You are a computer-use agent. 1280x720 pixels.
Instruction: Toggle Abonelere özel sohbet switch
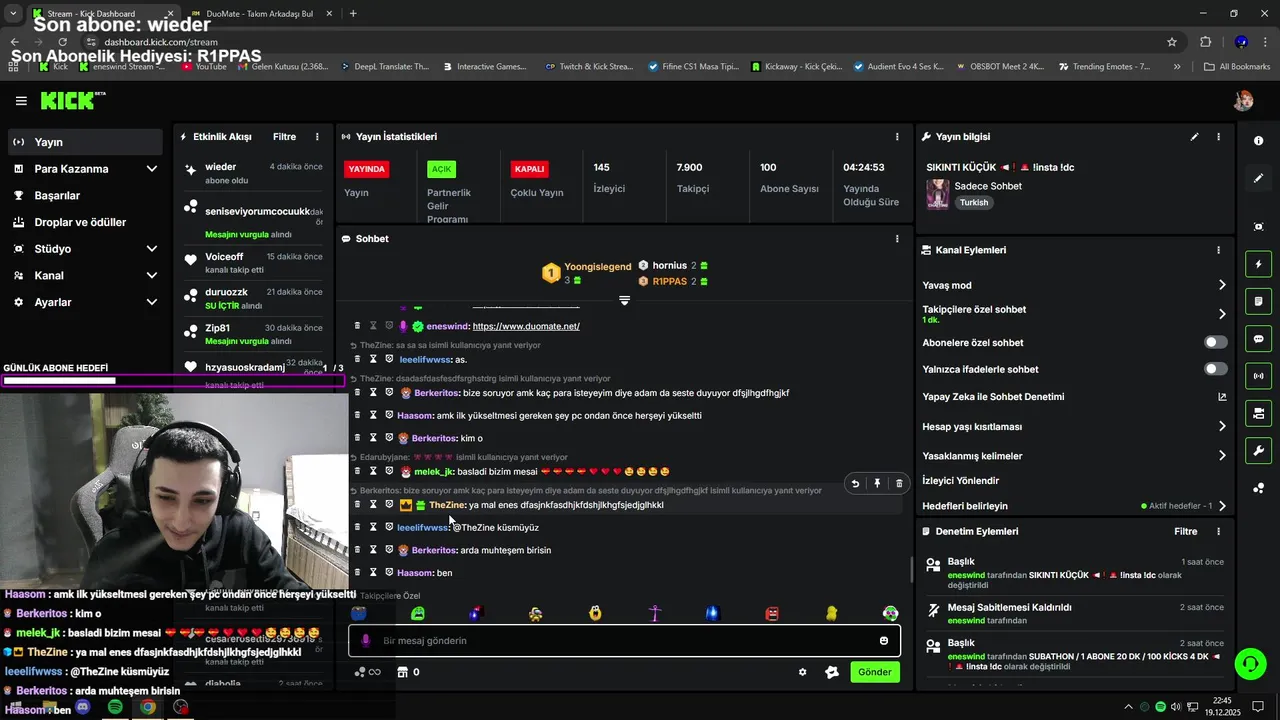(1215, 342)
